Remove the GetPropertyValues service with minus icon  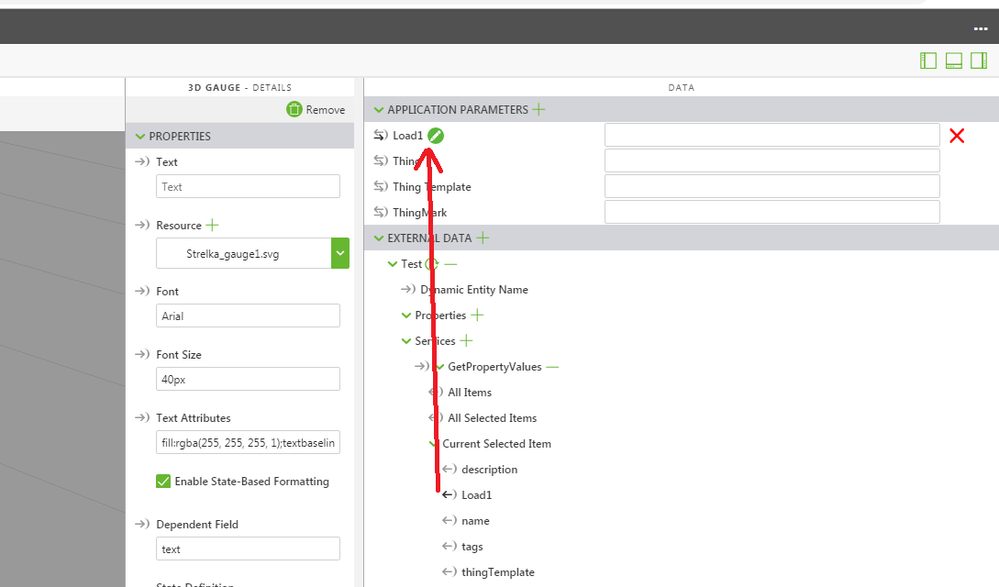tap(552, 367)
